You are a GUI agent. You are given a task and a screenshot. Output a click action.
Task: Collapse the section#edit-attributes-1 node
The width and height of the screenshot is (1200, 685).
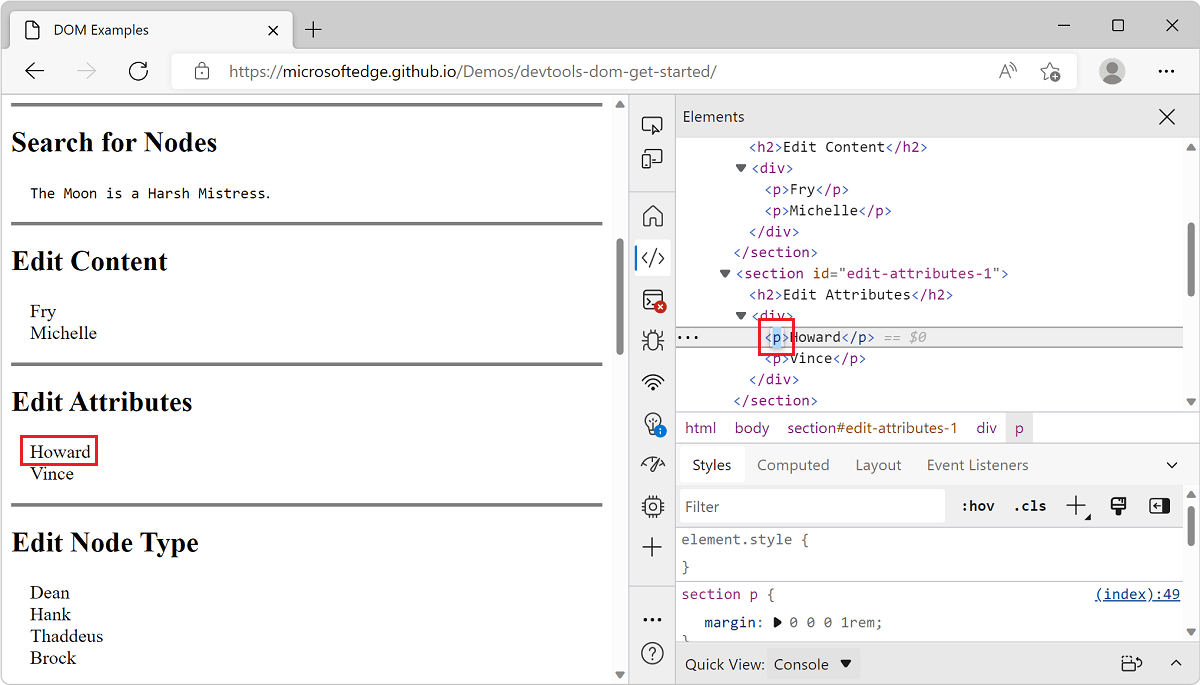point(724,273)
